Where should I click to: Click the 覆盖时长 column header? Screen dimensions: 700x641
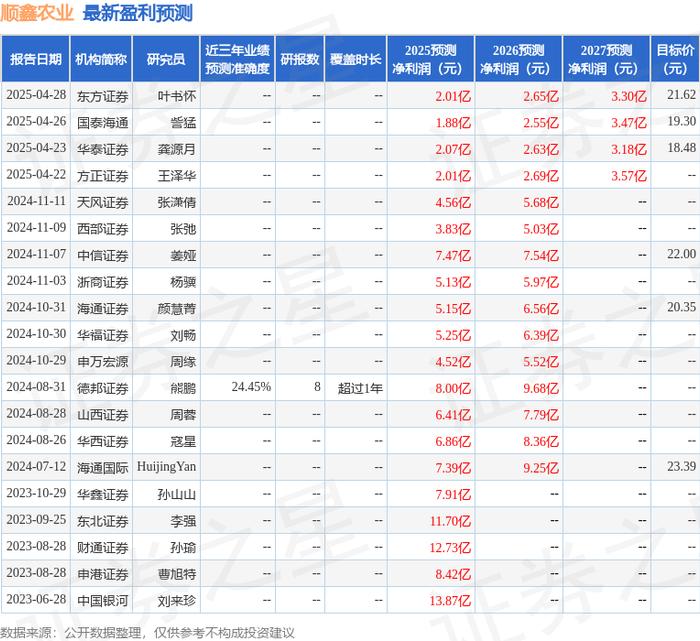355,59
